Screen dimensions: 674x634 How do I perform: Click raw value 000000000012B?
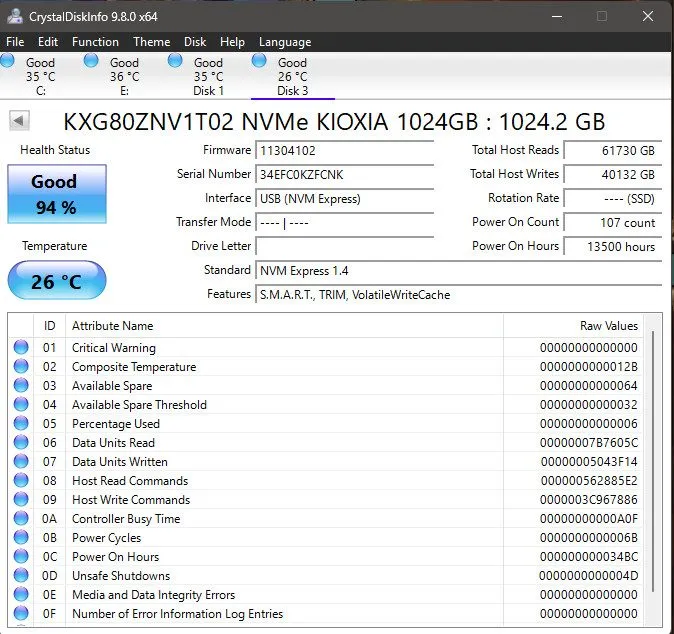[x=589, y=366]
